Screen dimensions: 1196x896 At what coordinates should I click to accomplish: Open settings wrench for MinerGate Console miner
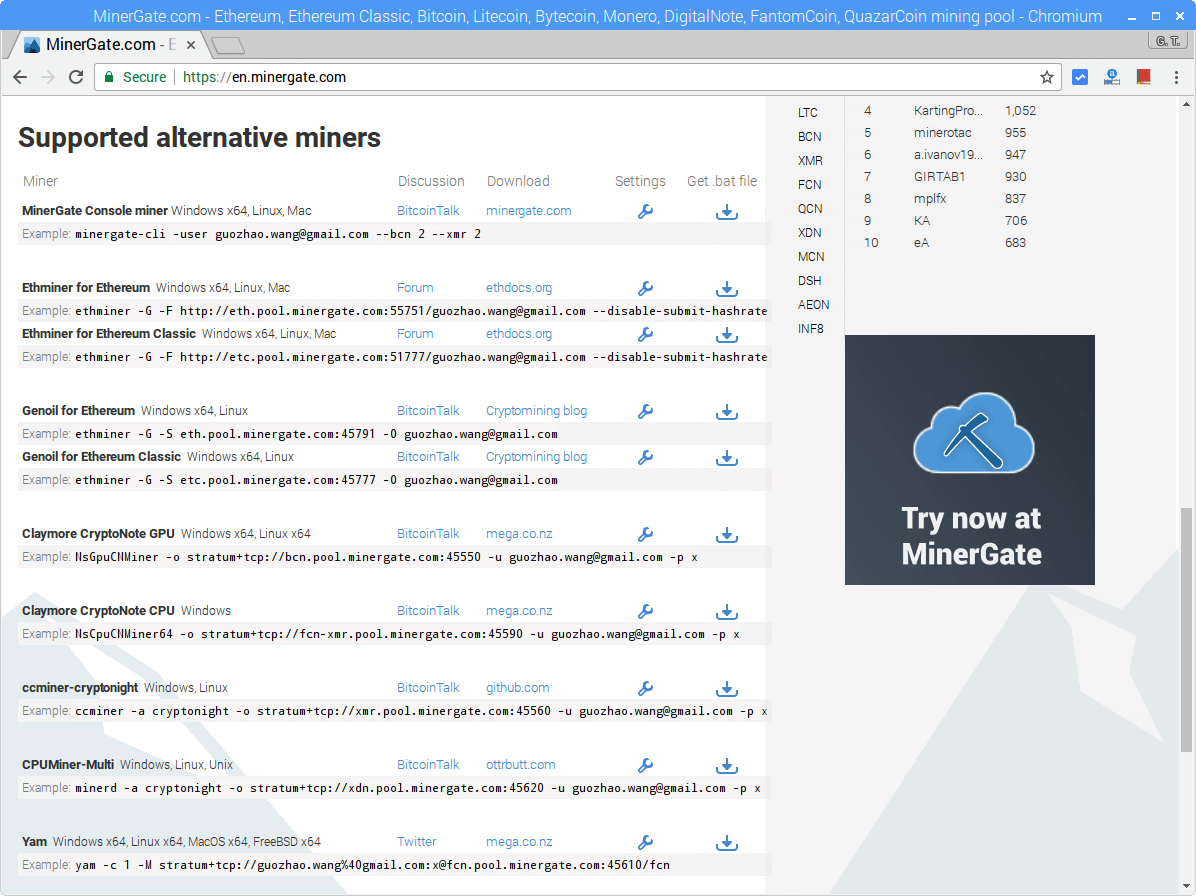pyautogui.click(x=645, y=211)
